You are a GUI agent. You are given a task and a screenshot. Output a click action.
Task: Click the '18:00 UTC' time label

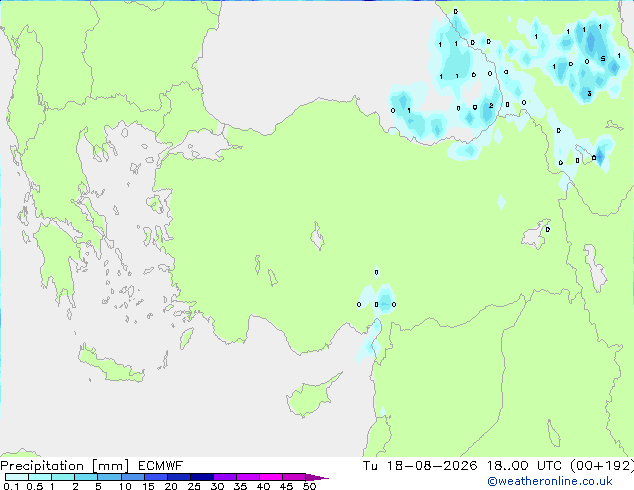tap(524, 466)
